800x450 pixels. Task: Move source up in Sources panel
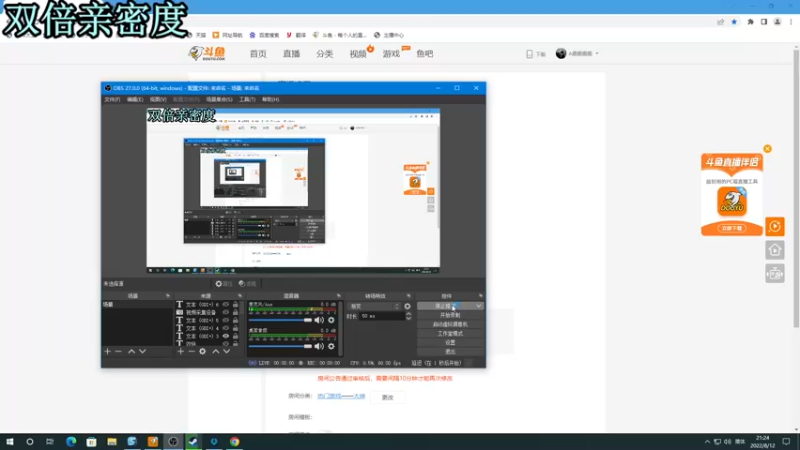(215, 352)
